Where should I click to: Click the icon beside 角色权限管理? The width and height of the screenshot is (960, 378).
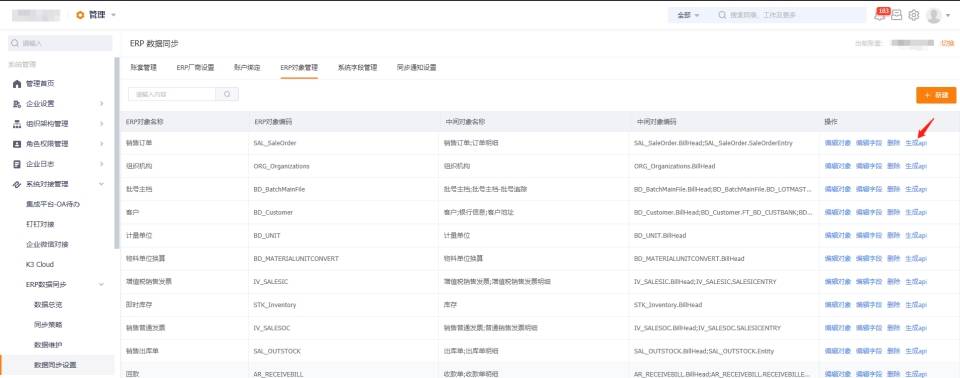(17, 145)
